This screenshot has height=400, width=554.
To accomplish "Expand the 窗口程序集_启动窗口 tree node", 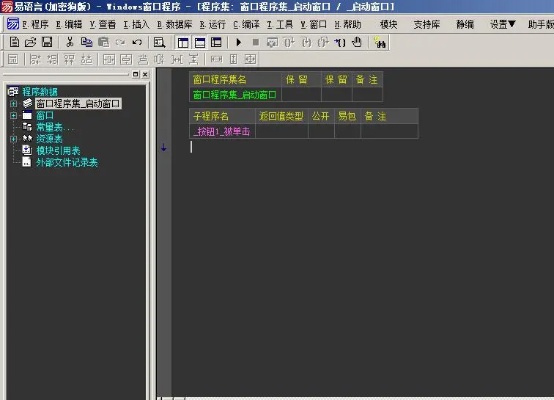I will pos(13,104).
